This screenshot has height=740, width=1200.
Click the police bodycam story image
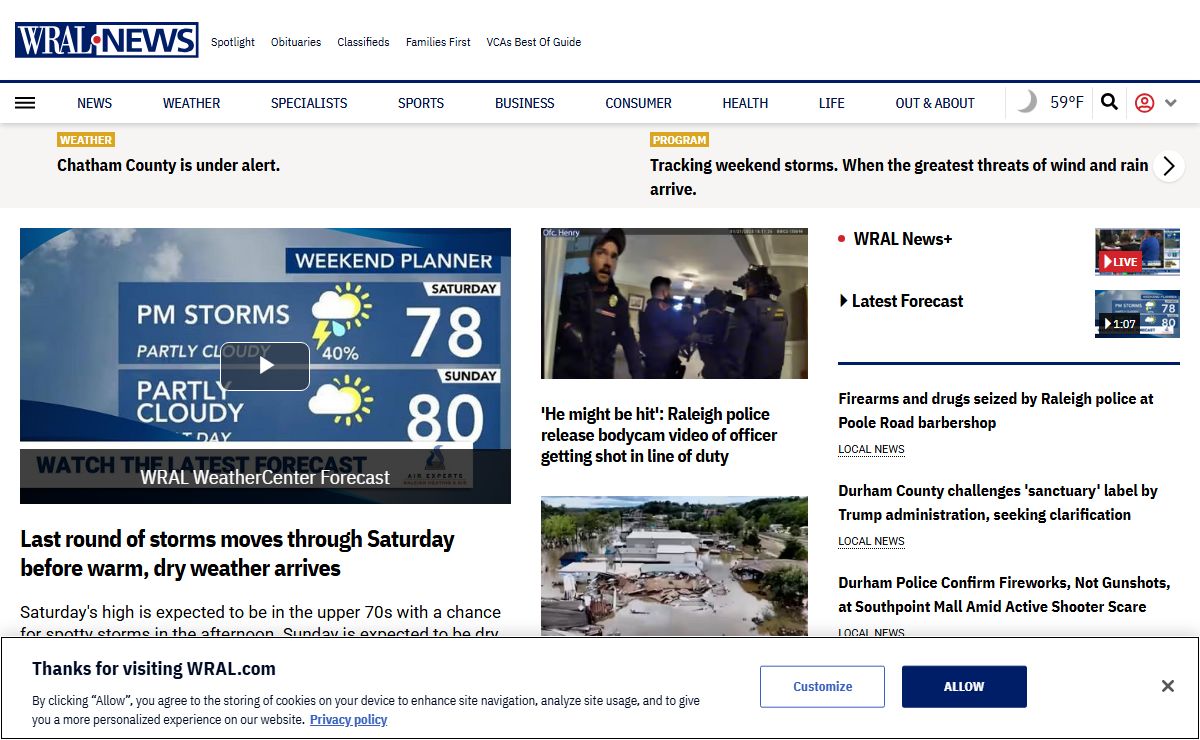(x=674, y=304)
